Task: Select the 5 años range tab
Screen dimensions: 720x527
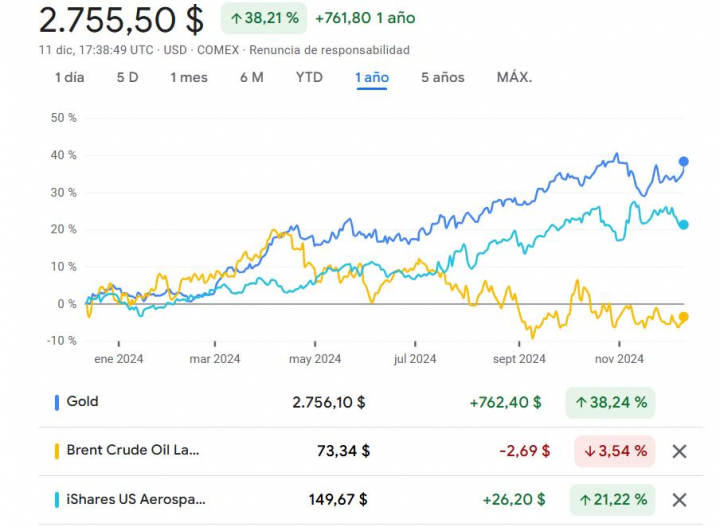Action: [442, 77]
